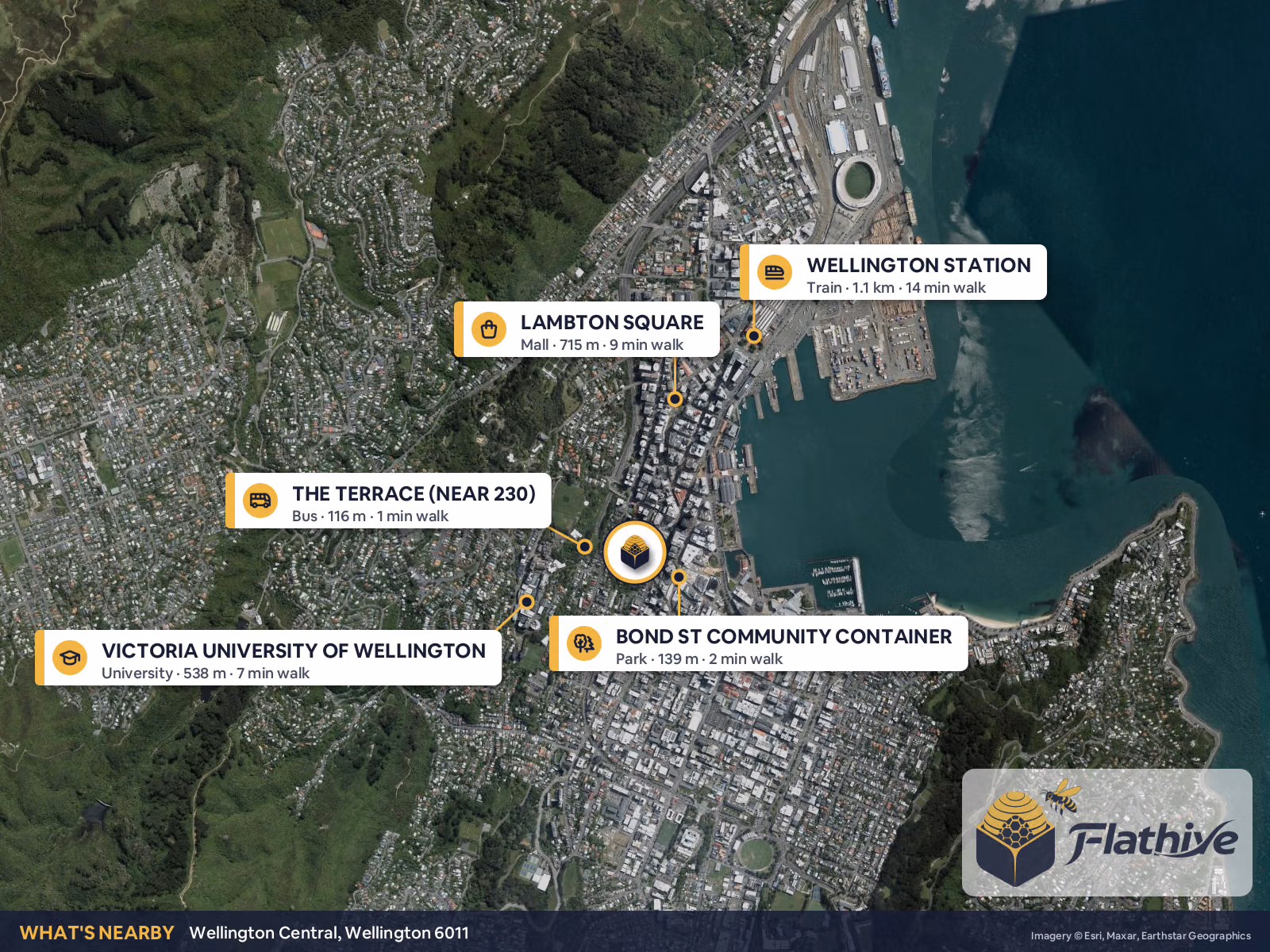1270x952 pixels.
Task: Click "Park · 139 m · 2 min walk" text
Action: [x=698, y=659]
